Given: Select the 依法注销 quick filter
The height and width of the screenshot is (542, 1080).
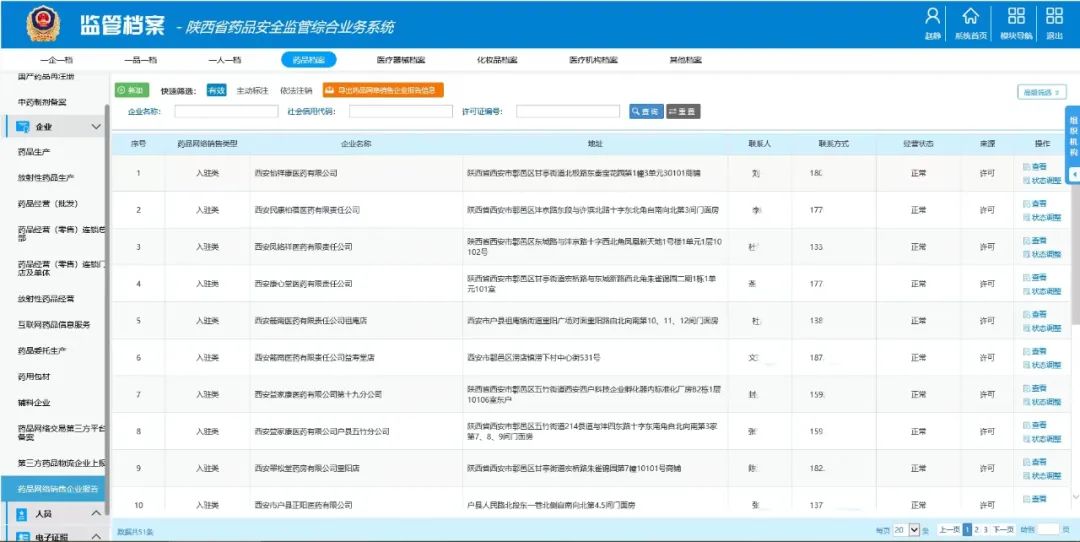Looking at the screenshot, I should pos(295,90).
